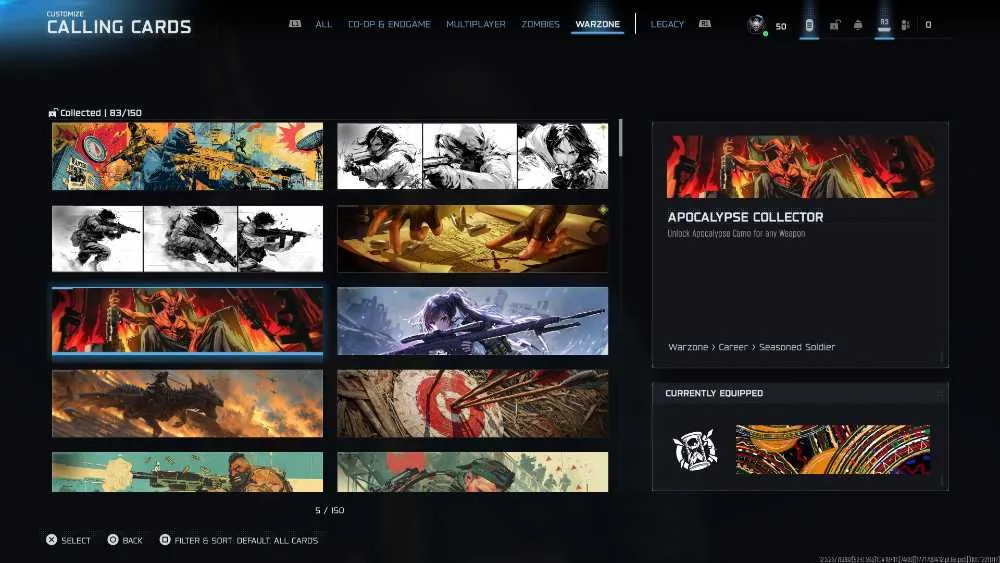Click the R1 bumper icon after LEGACY
The height and width of the screenshot is (563, 1000).
(x=704, y=24)
